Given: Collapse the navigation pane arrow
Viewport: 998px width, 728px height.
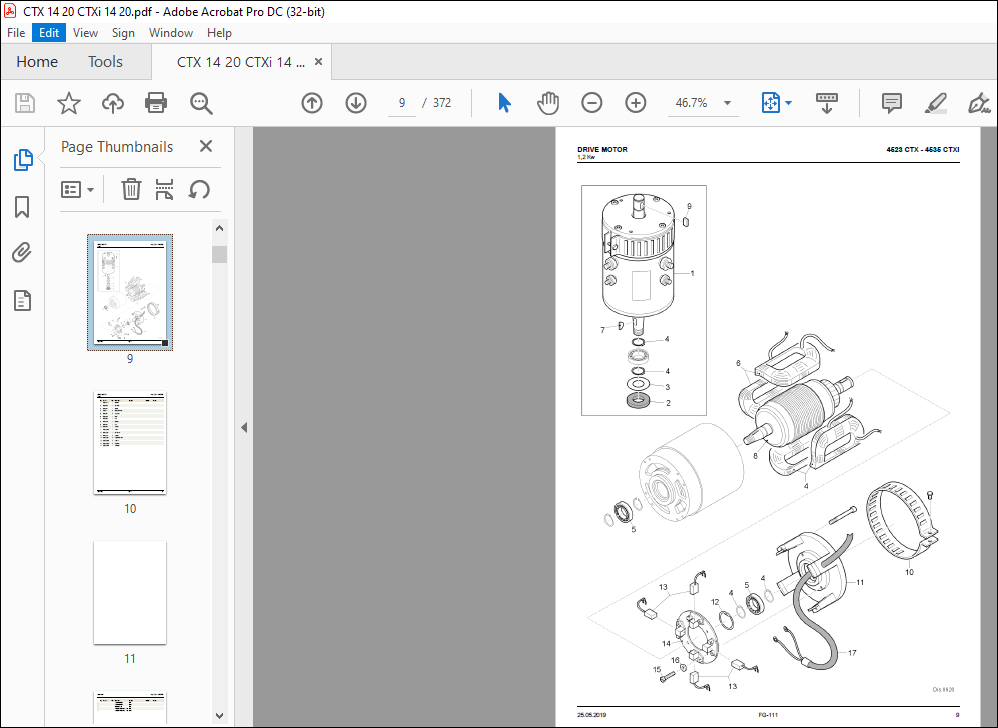Looking at the screenshot, I should pyautogui.click(x=244, y=428).
